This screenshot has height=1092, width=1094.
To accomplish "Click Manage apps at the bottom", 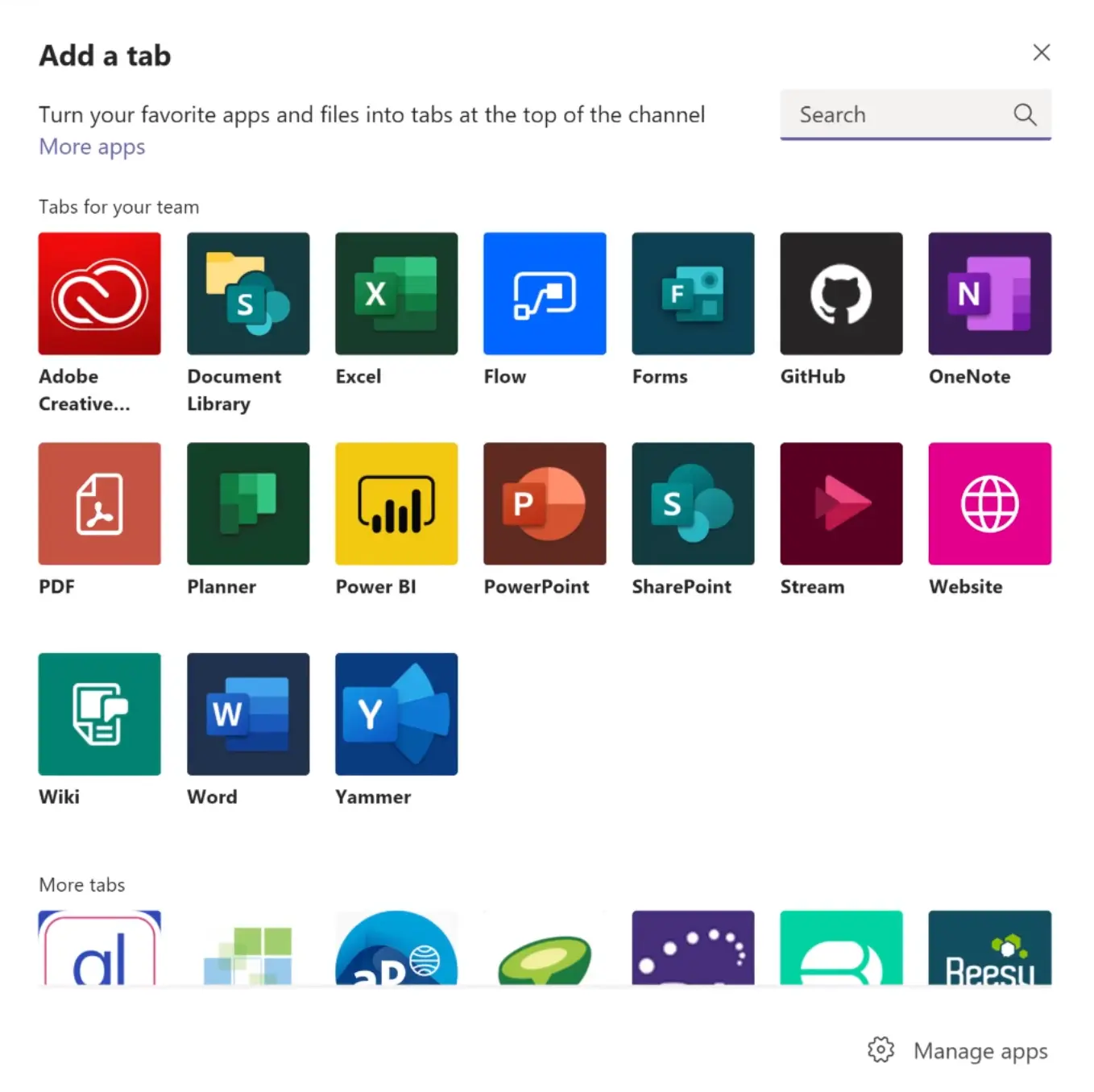I will (x=958, y=1051).
